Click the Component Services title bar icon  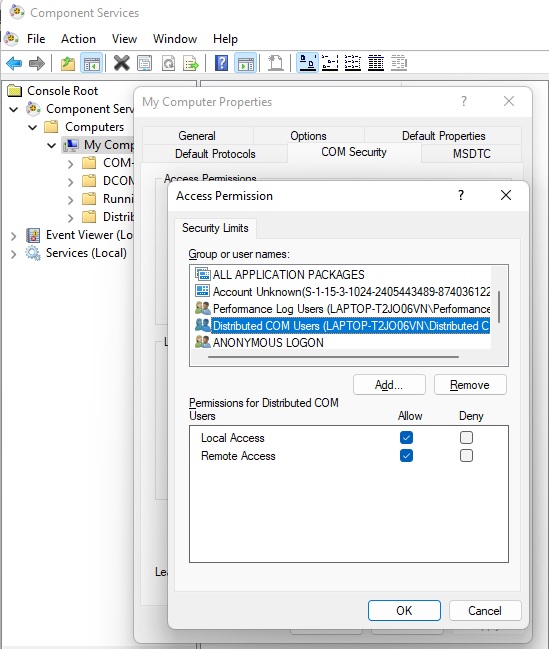17,12
